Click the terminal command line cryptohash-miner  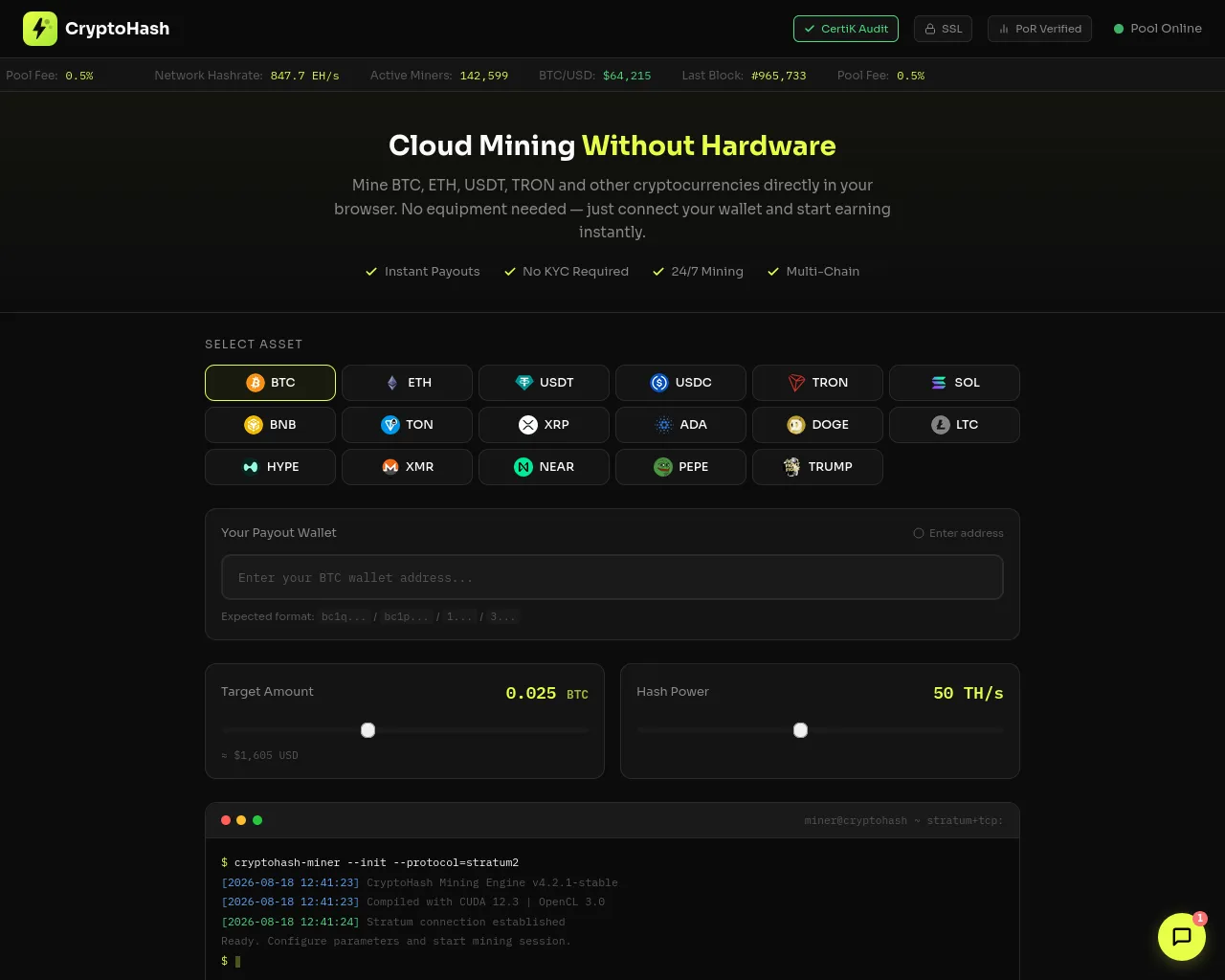click(x=370, y=862)
